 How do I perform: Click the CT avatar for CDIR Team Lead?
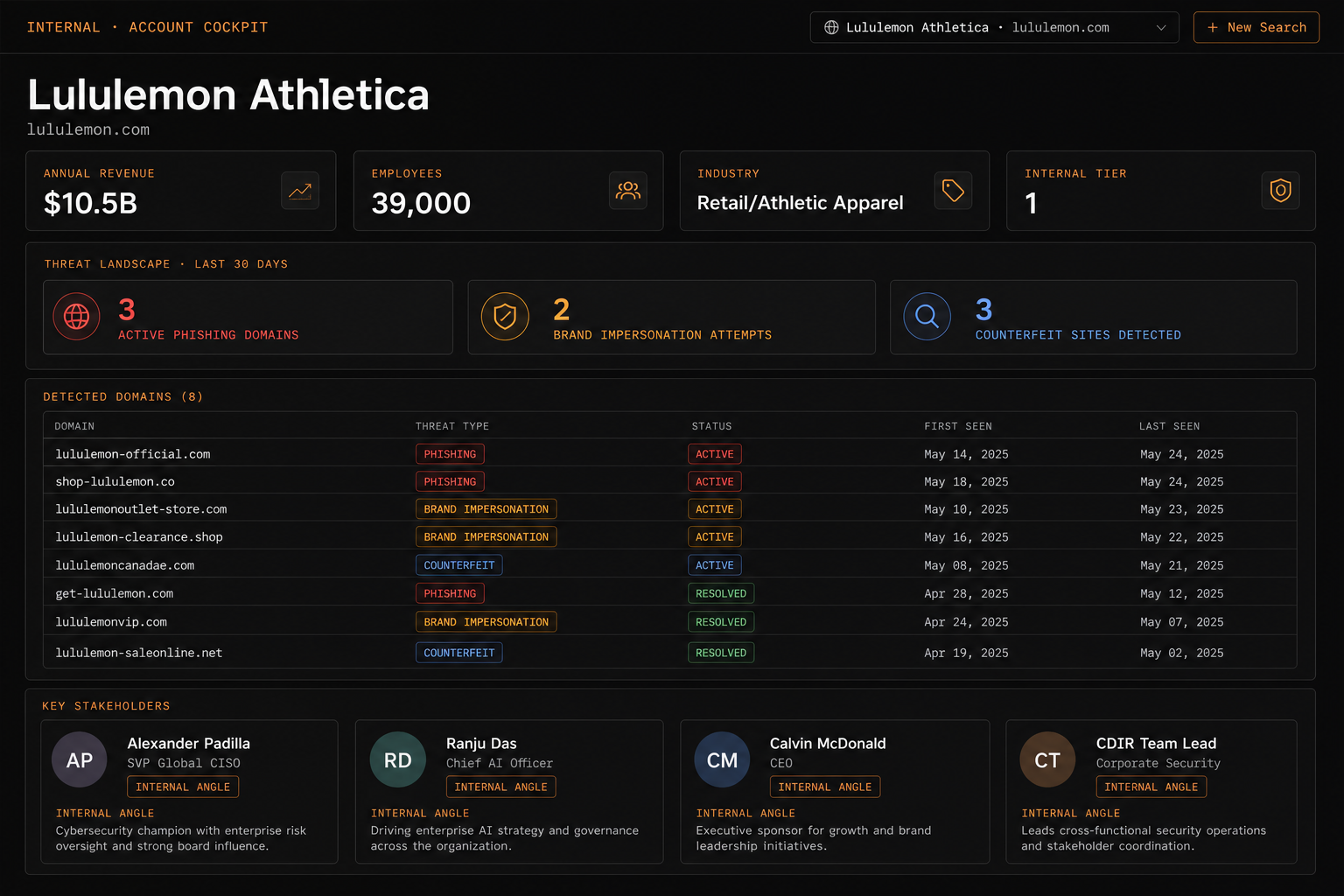1047,759
